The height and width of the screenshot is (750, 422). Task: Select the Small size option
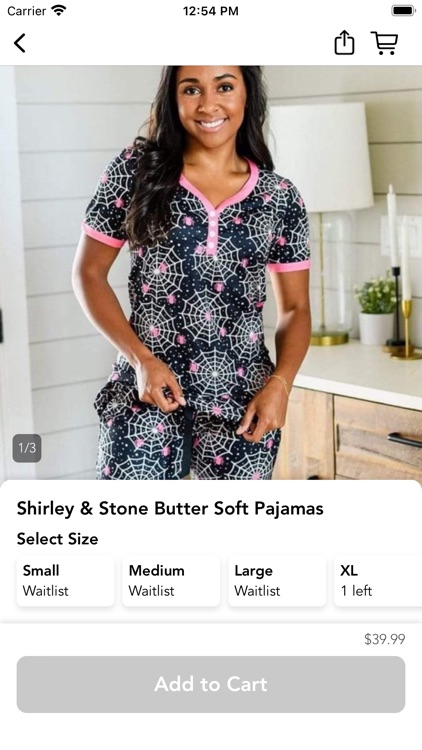[x=66, y=581]
